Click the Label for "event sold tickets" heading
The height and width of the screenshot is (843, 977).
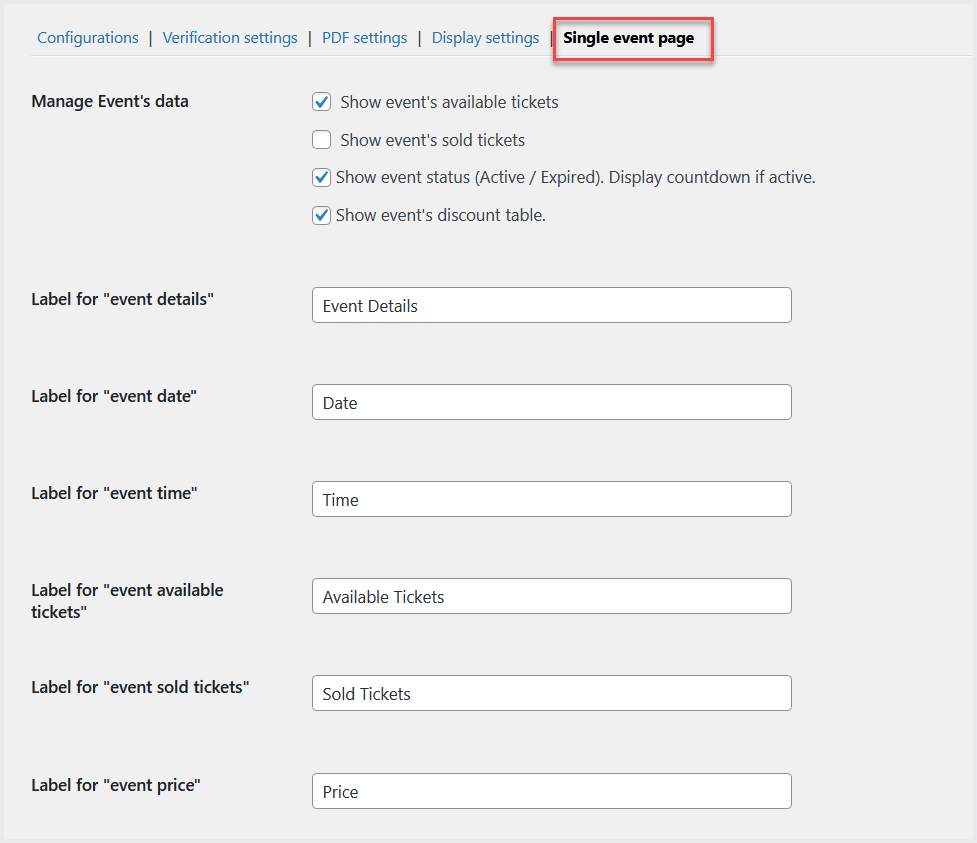[140, 687]
